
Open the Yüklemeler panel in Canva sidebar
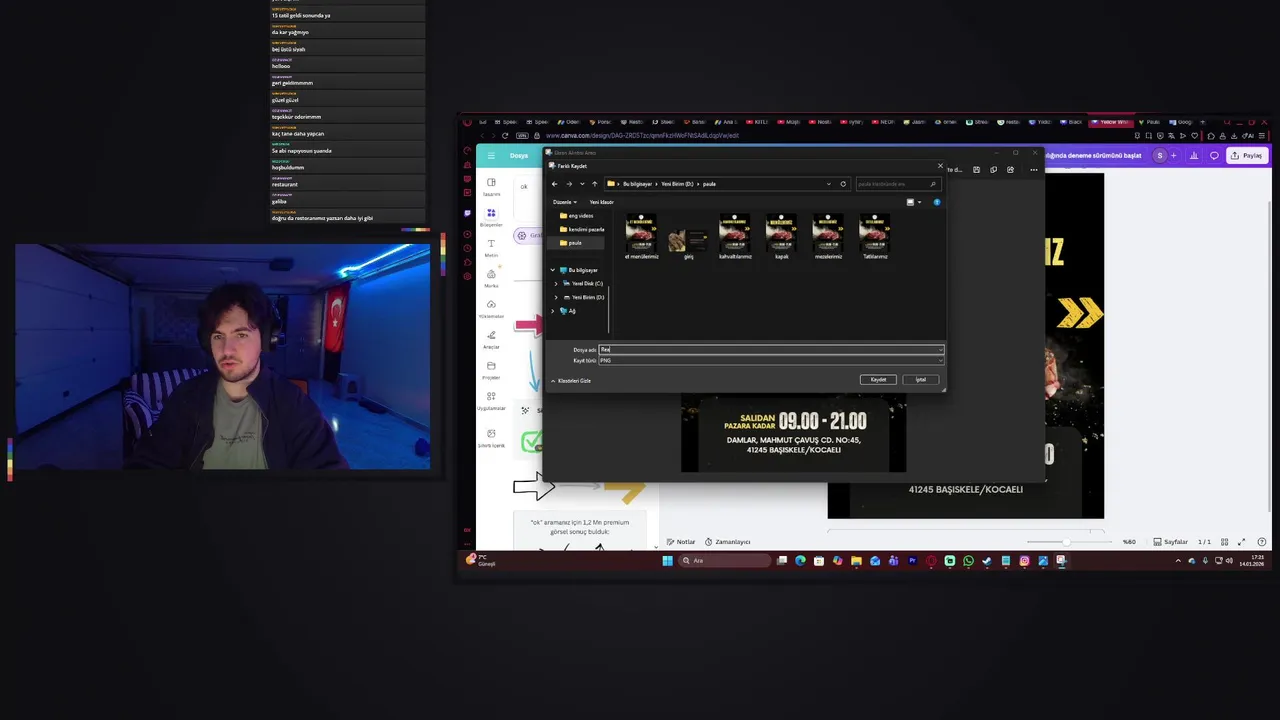click(491, 309)
